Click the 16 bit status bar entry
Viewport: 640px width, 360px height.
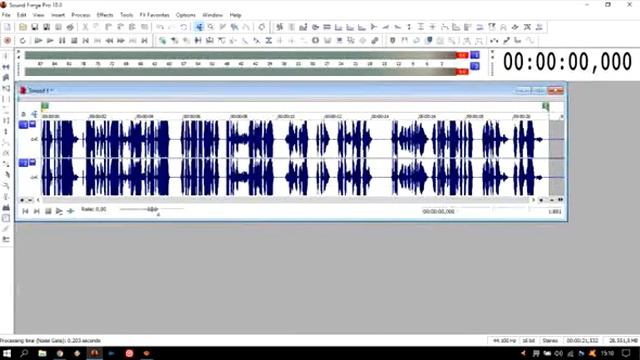(x=529, y=340)
